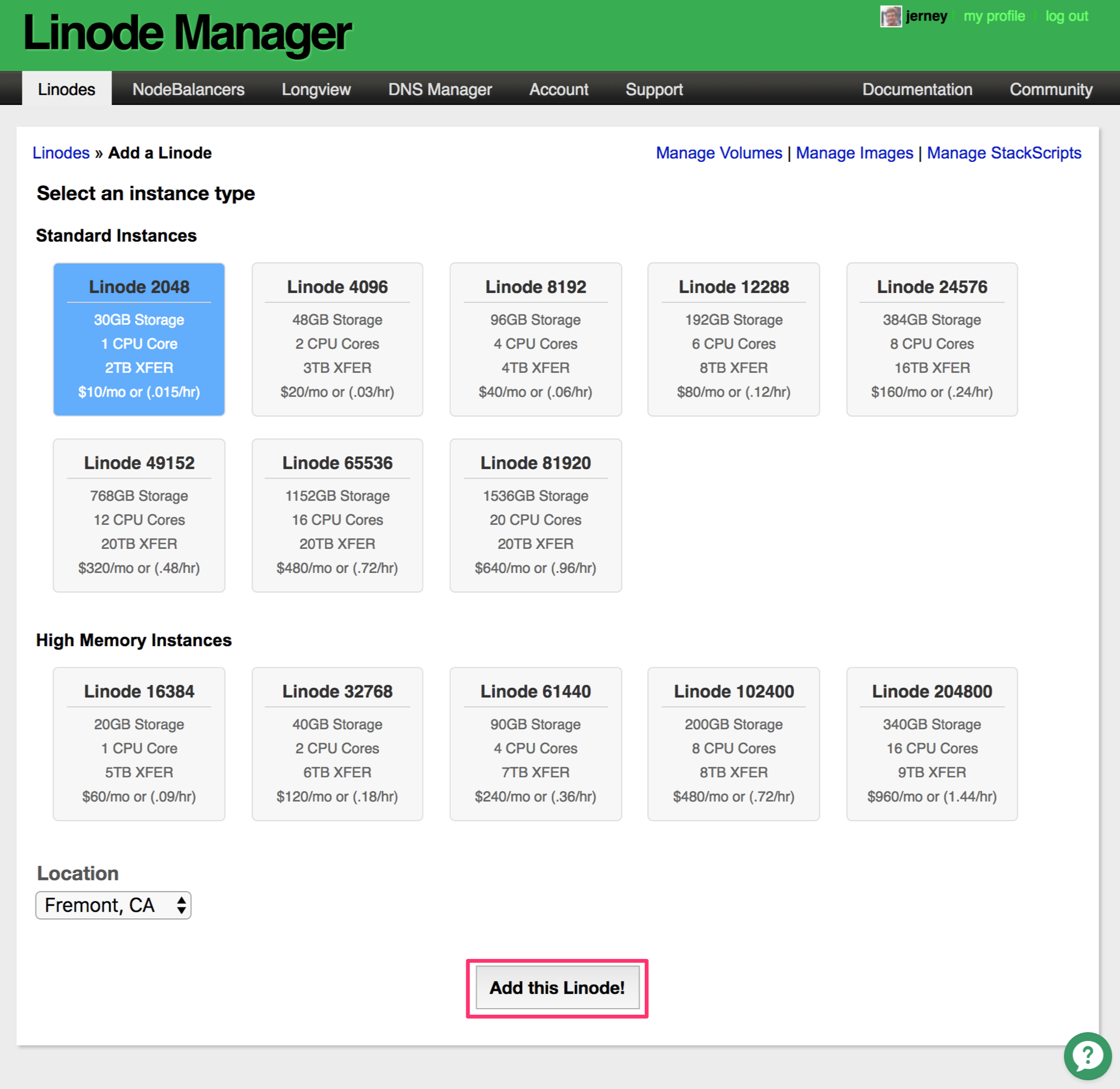Open the Location dropdown showing Fremont, CA
The width and height of the screenshot is (1120, 1089).
[x=113, y=905]
